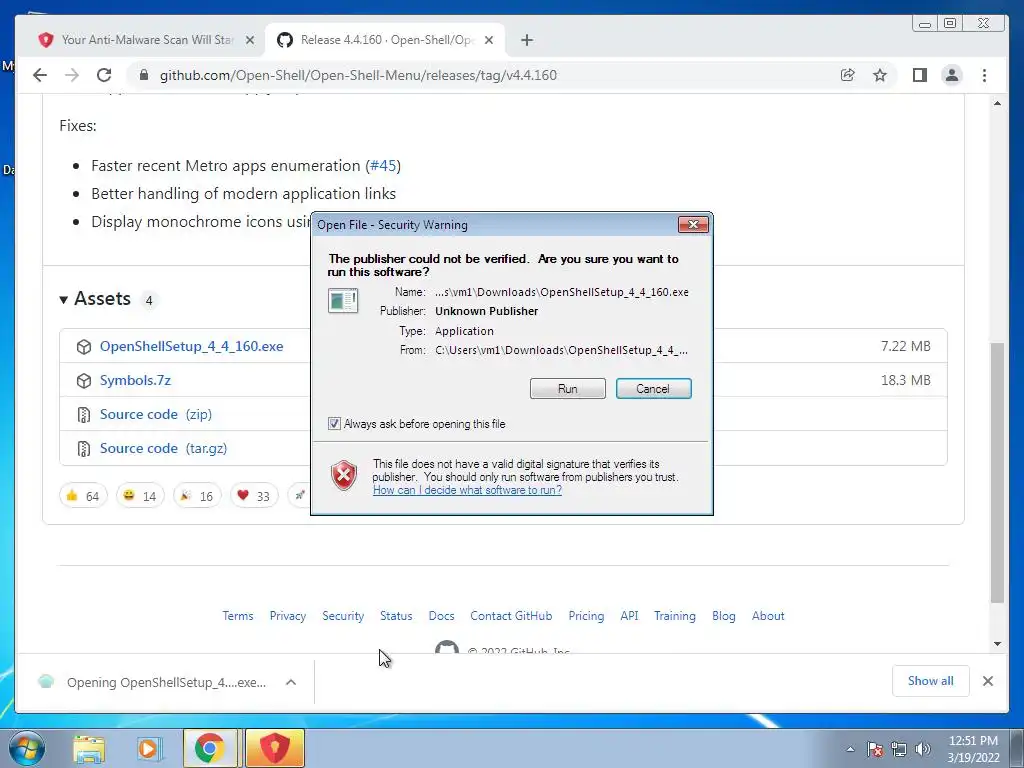Screen dimensions: 1024x768
Task: Click the volume speaker tray icon
Action: coord(923,749)
